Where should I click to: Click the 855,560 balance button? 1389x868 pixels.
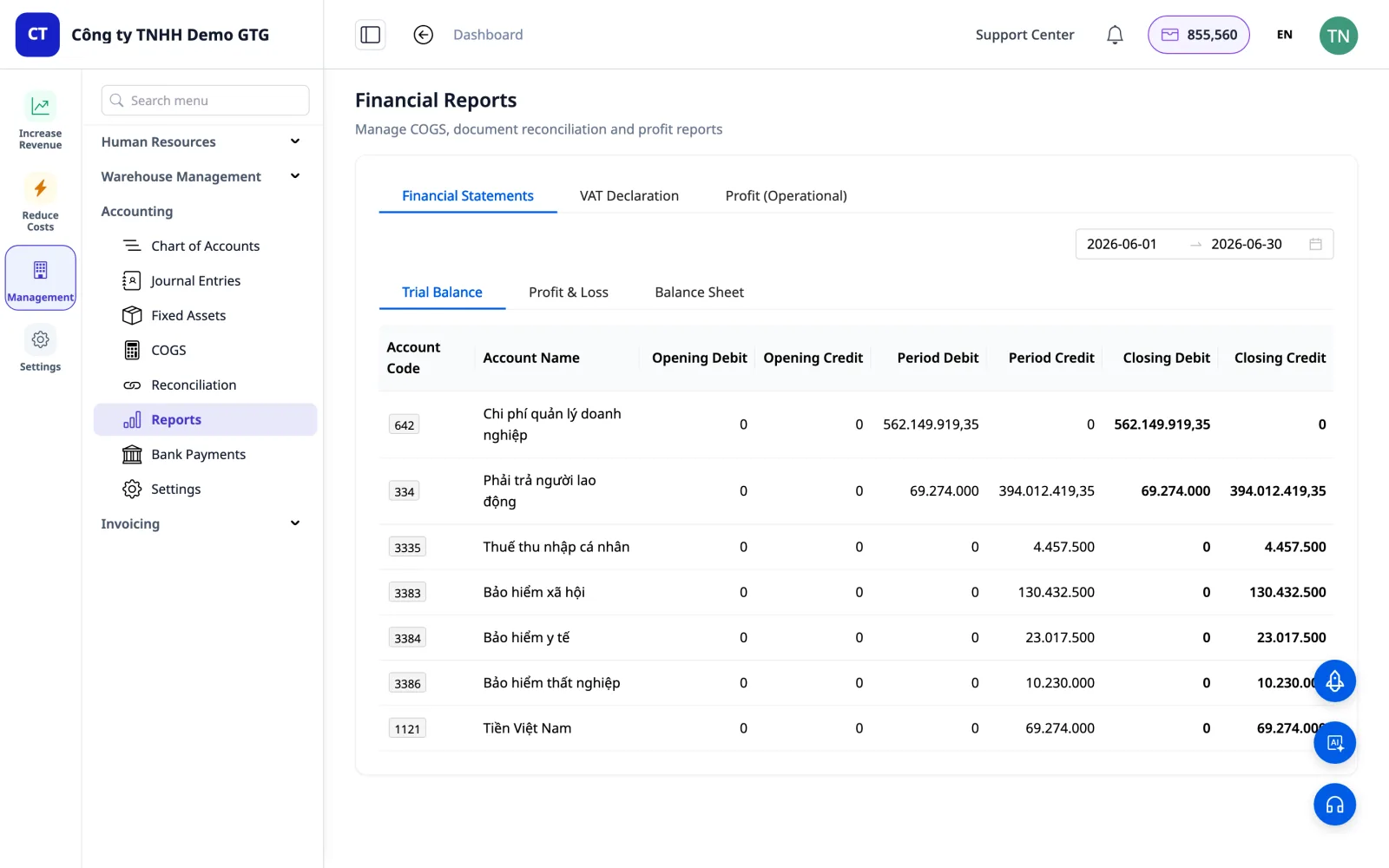tap(1198, 35)
